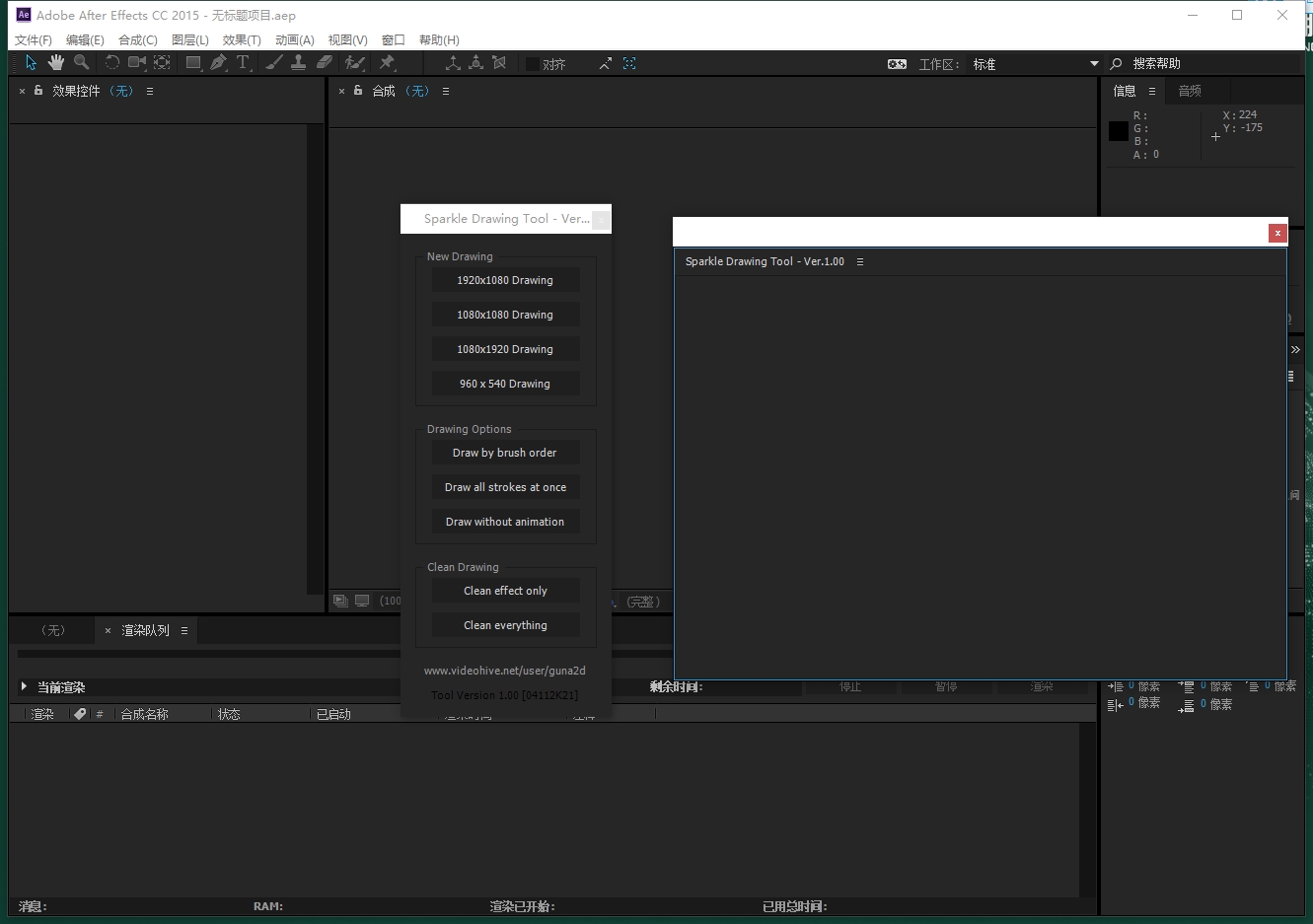Toggle the lock icon on 合成 panel
Screen dimensions: 1313x924
click(358, 90)
